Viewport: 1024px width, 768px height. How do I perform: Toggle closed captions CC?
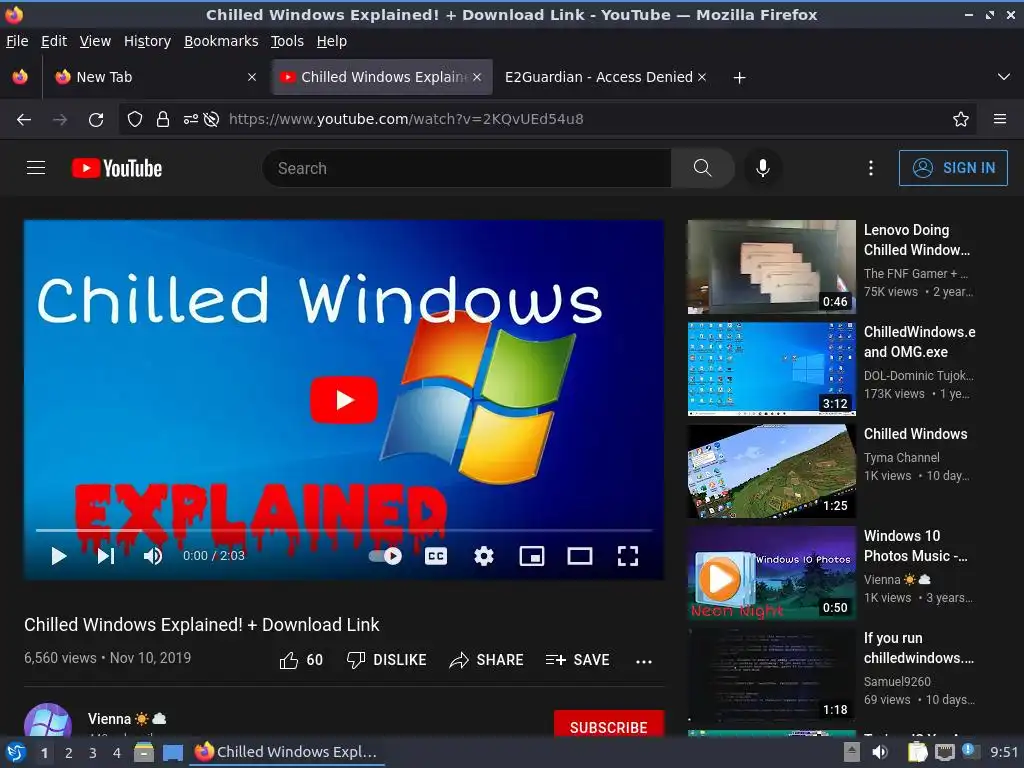(x=436, y=556)
